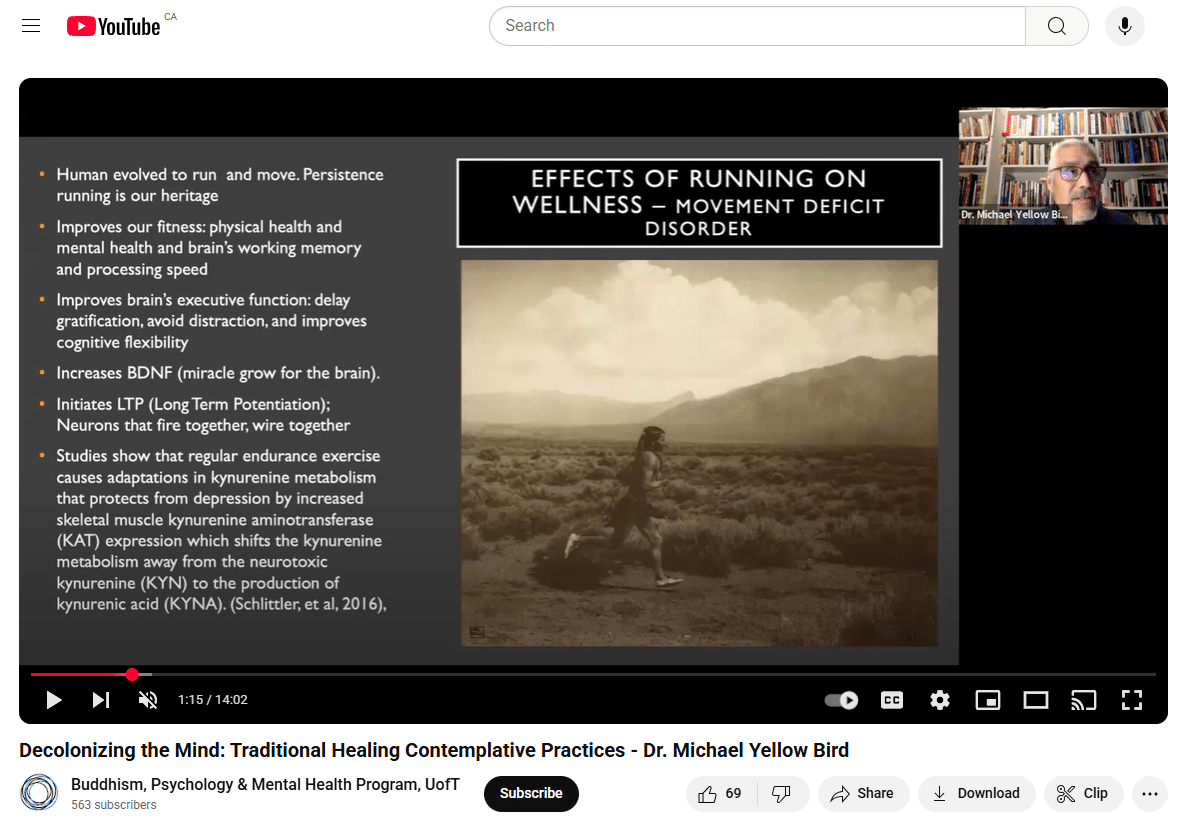This screenshot has height=820, width=1184.
Task: Open the YouTube hamburger guide menu
Action: 31,26
